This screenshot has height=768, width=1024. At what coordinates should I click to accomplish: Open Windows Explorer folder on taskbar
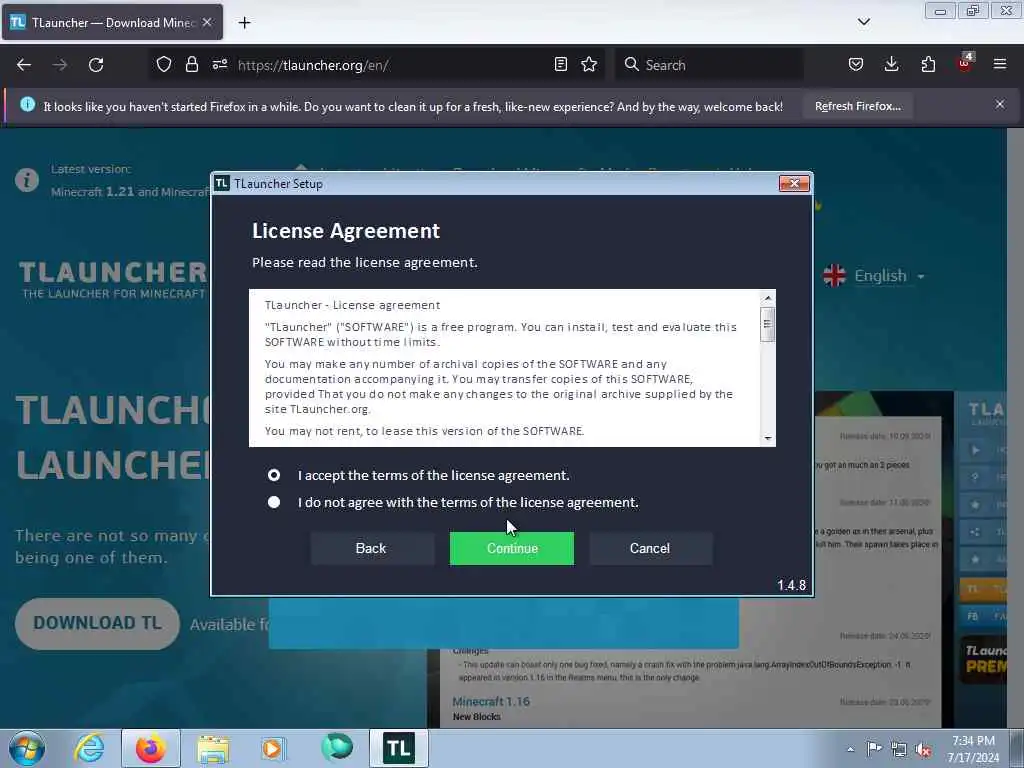[213, 749]
